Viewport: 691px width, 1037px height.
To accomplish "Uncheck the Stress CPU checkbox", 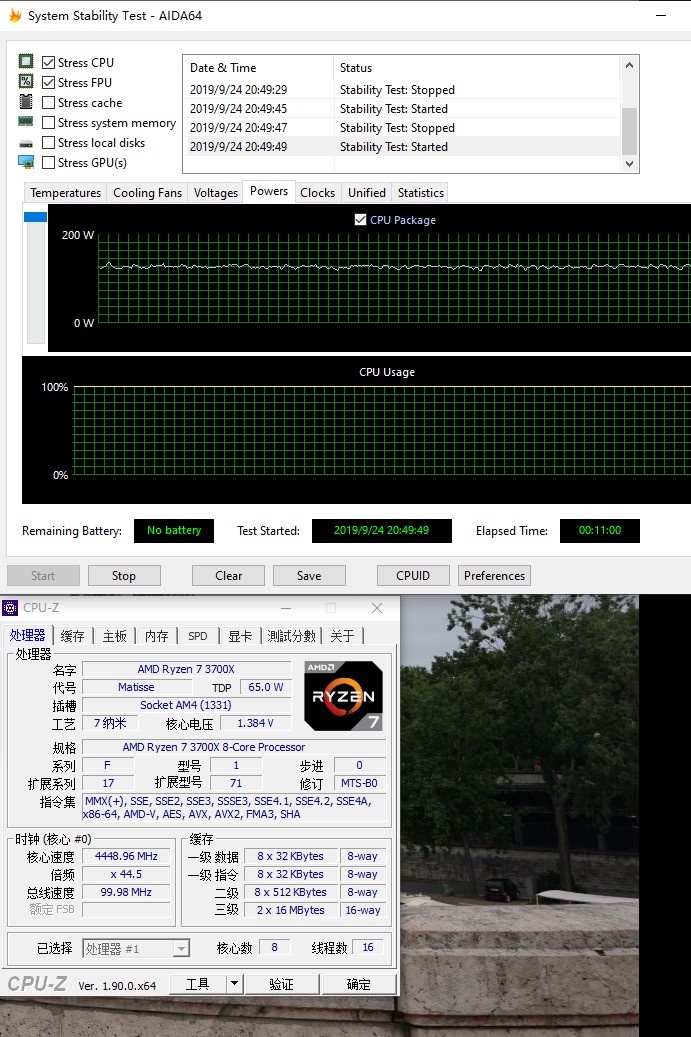I will coord(48,62).
